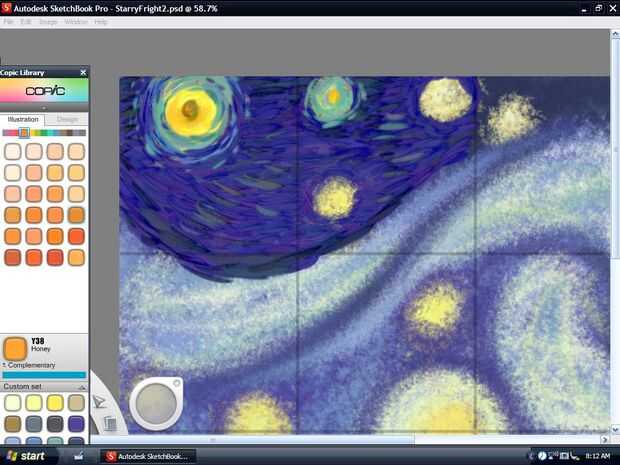This screenshot has width=620, height=465.
Task: Pick the green family in the color strip
Action: pyautogui.click(x=44, y=133)
